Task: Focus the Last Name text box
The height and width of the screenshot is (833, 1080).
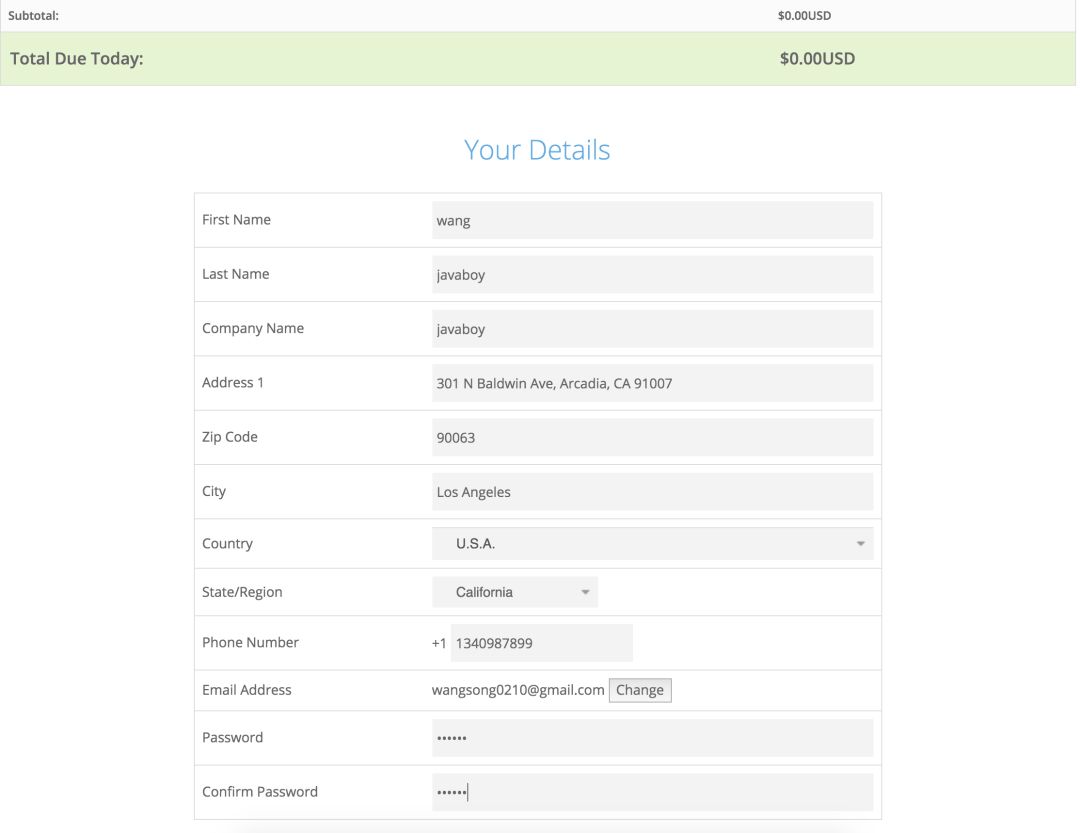Action: [x=652, y=274]
